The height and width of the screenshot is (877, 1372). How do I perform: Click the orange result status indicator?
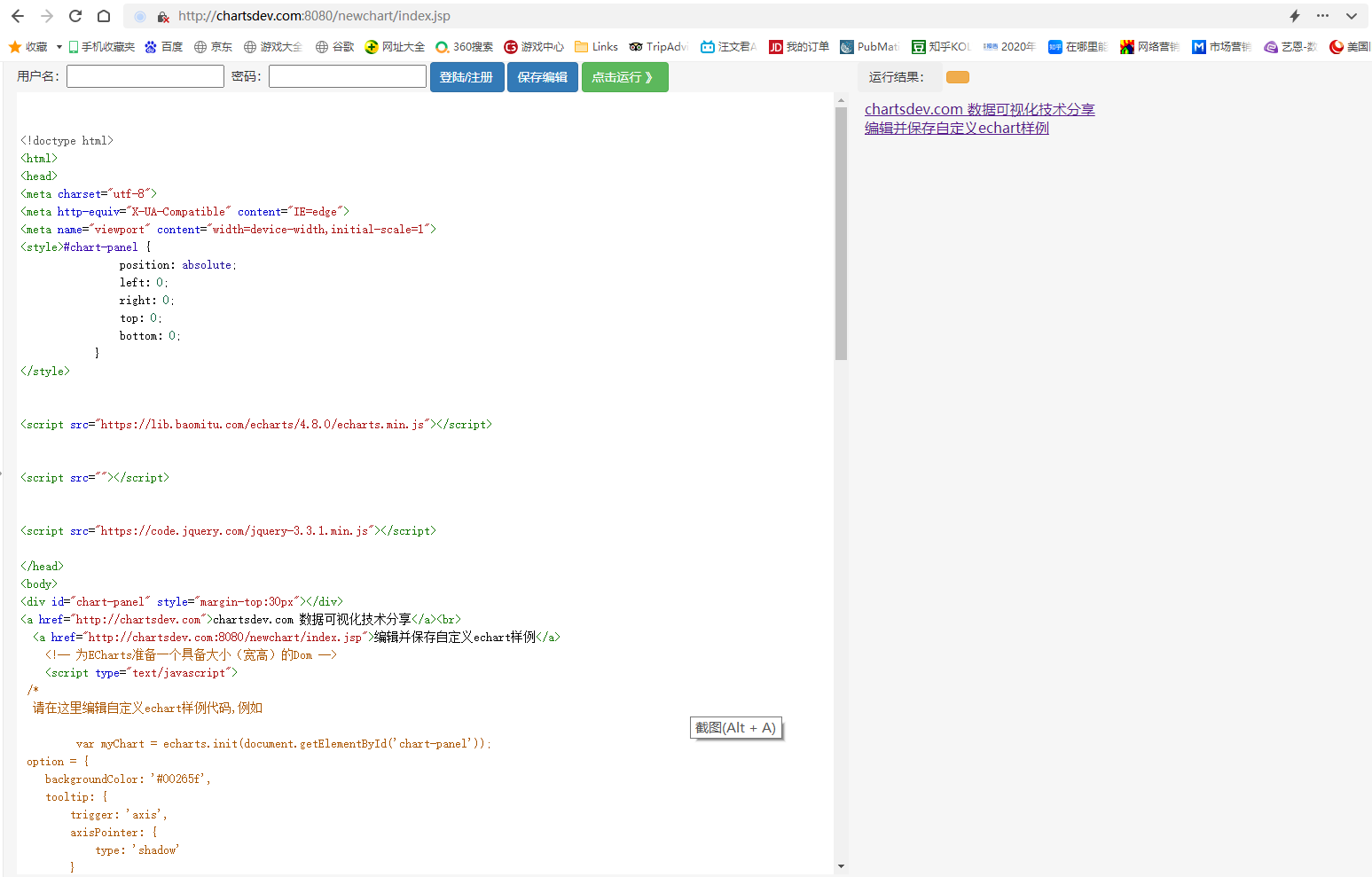(x=958, y=77)
